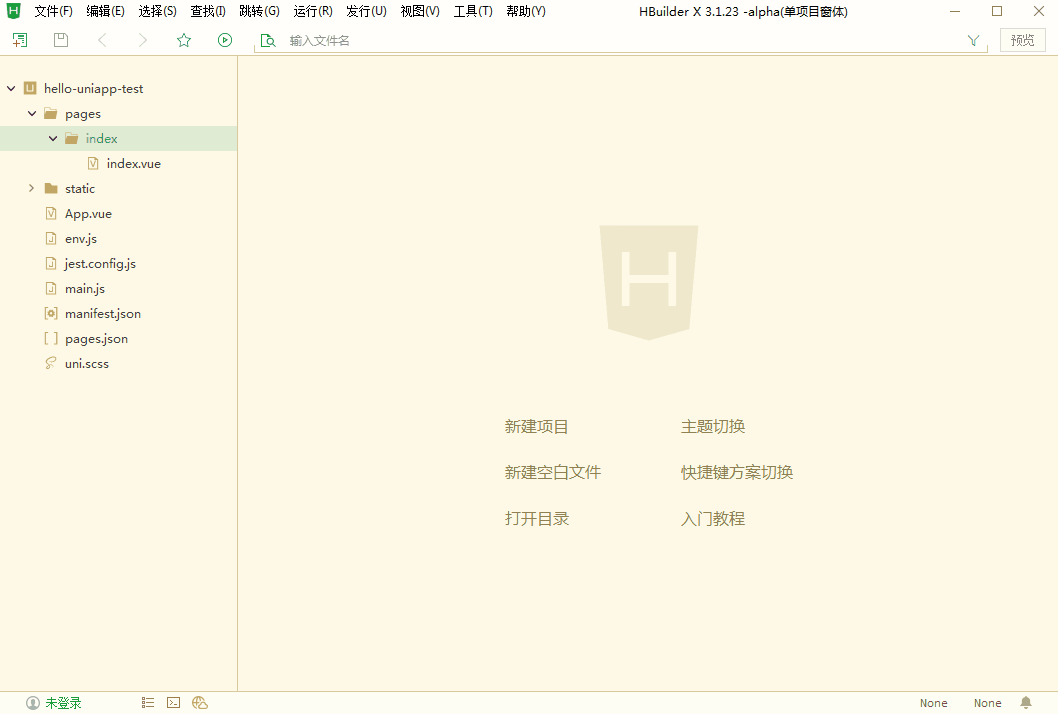Click the filter funnel icon
Screen dimensions: 1058x714
coord(973,40)
